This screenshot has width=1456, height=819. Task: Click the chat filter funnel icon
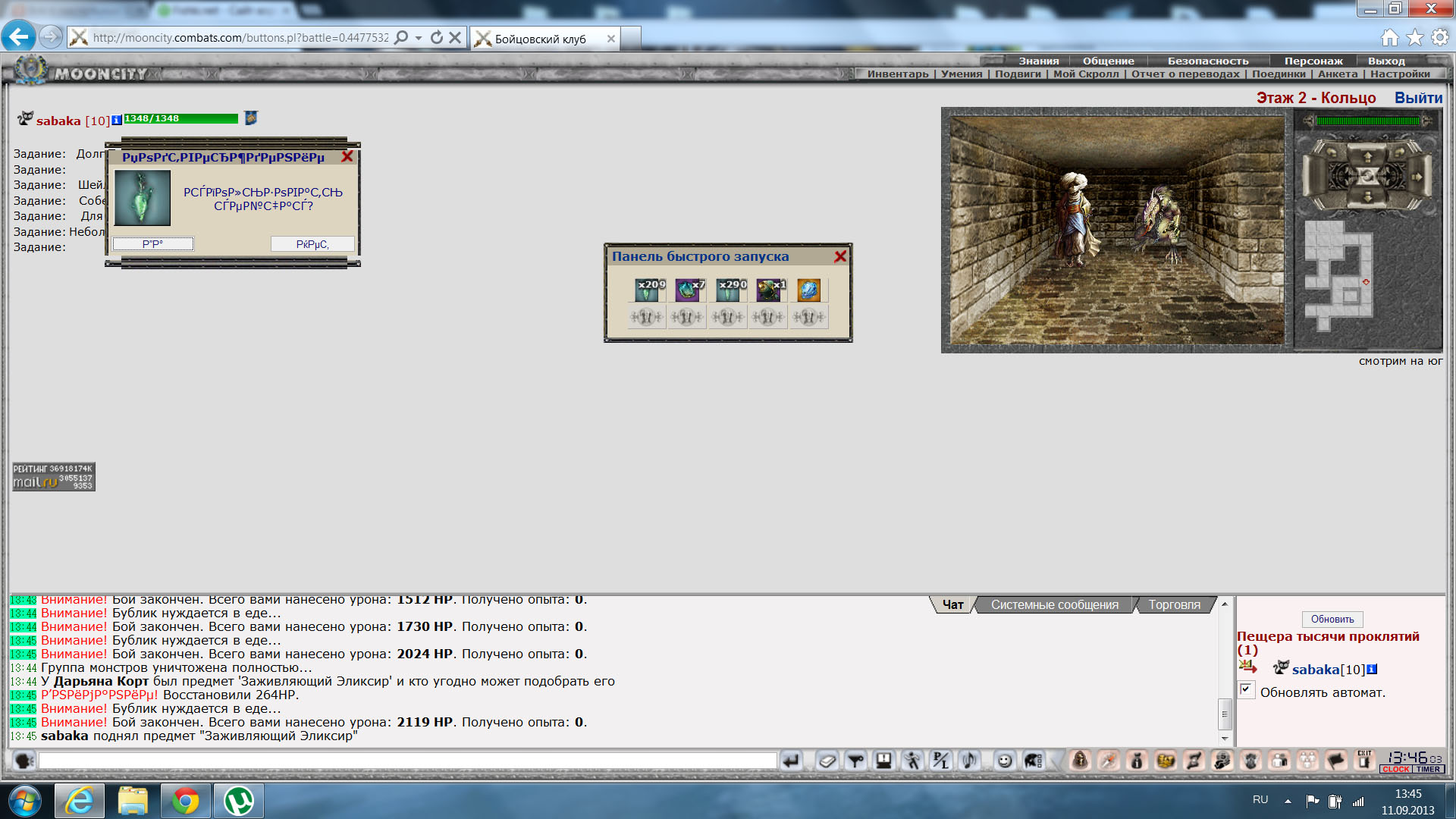point(855,761)
